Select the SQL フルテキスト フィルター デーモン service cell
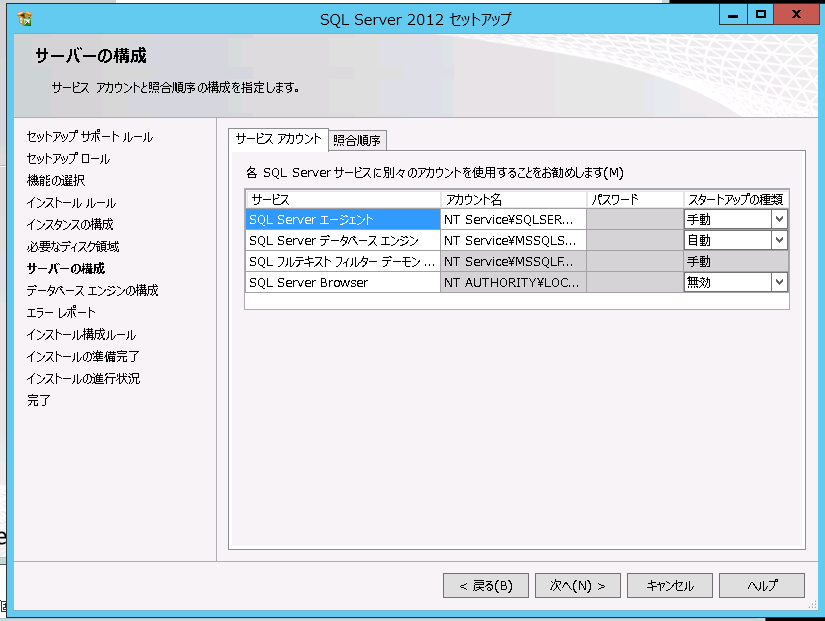 point(343,261)
